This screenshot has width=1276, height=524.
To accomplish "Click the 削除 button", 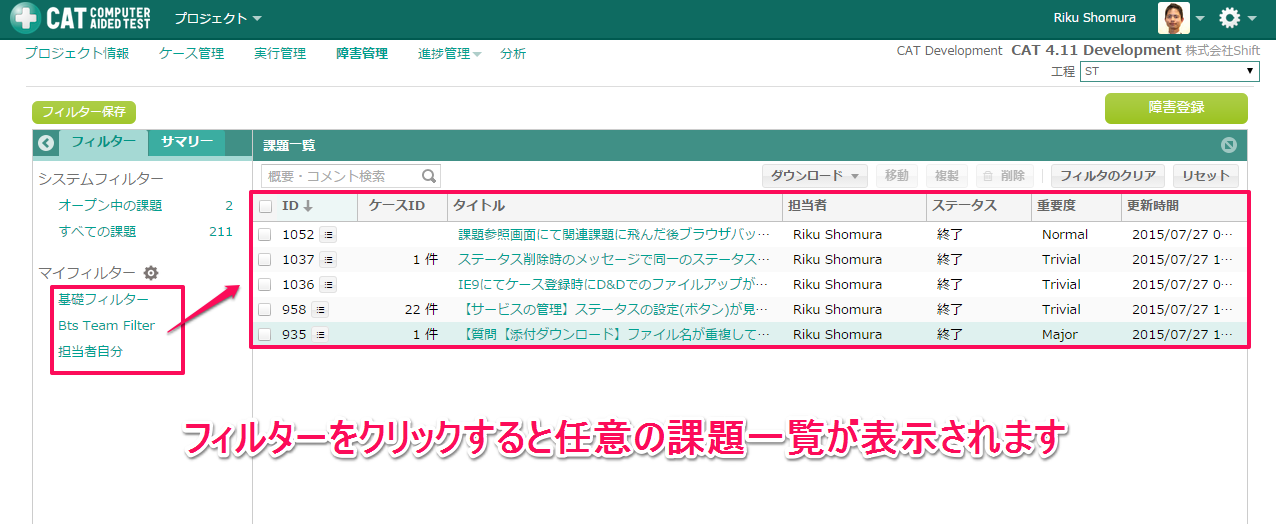I will click(x=1004, y=176).
